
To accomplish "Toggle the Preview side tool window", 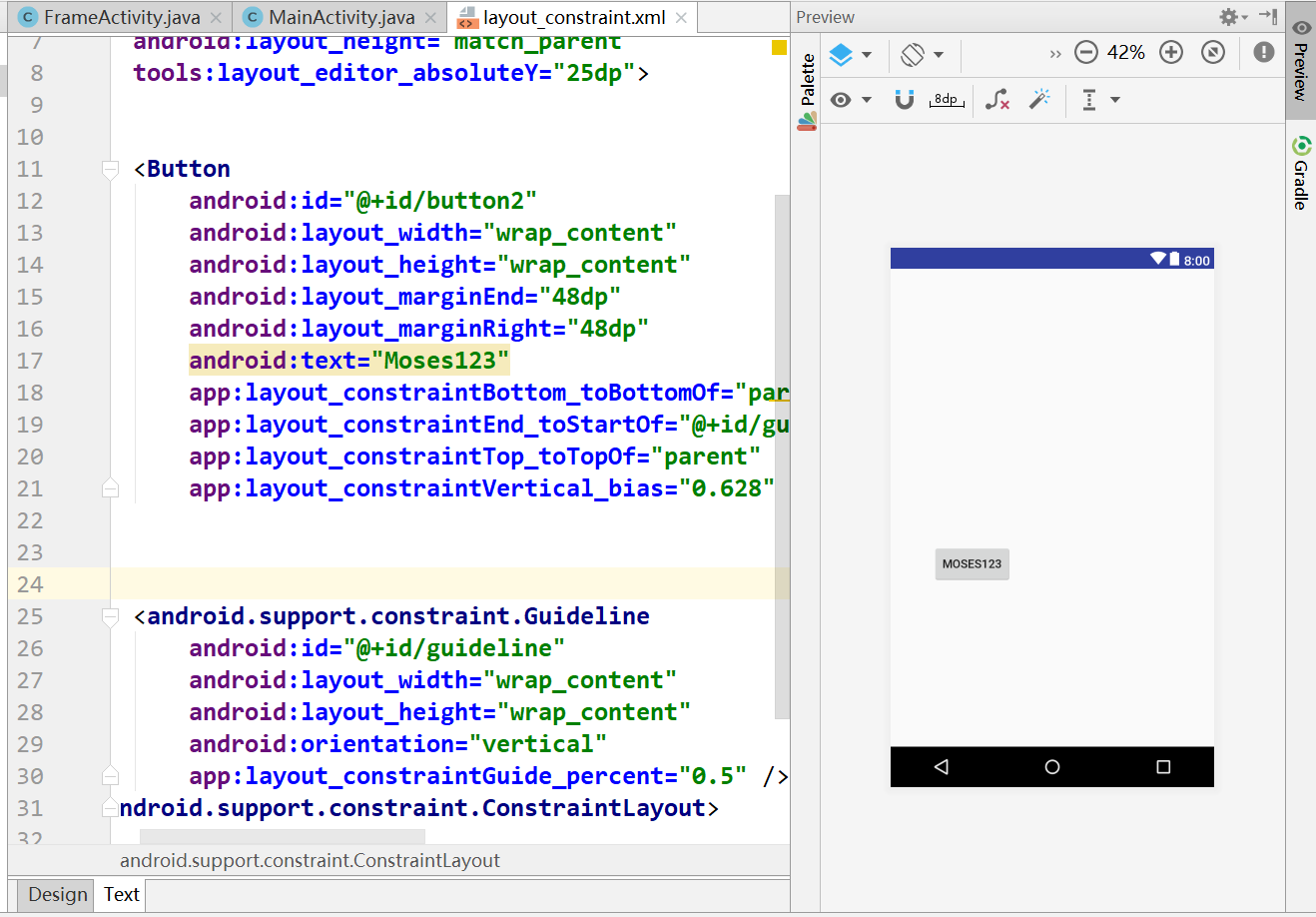I will (x=1301, y=60).
